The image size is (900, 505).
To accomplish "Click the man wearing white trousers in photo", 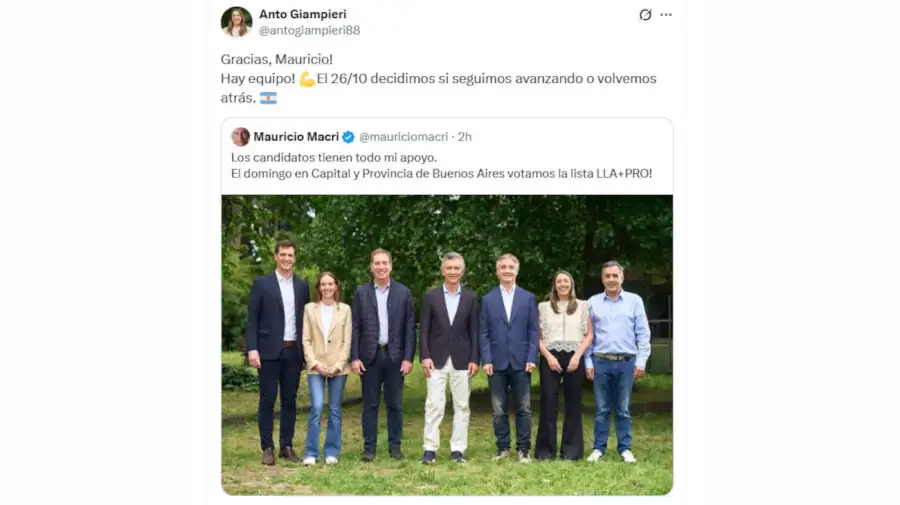I will pos(448,358).
